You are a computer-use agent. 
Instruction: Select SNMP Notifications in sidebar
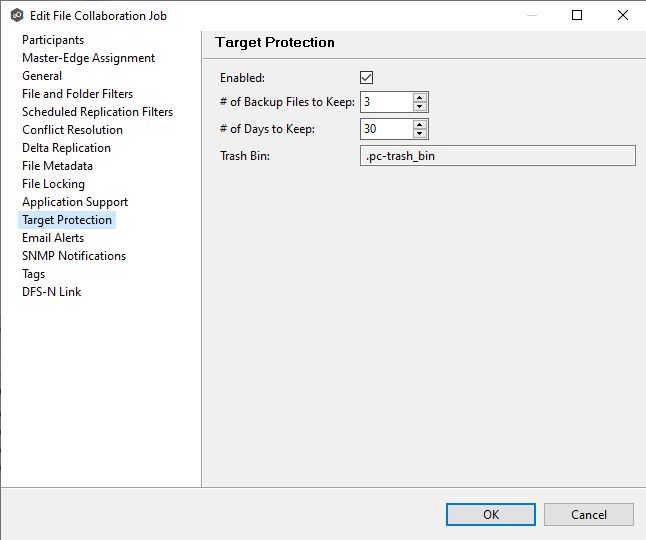(74, 256)
